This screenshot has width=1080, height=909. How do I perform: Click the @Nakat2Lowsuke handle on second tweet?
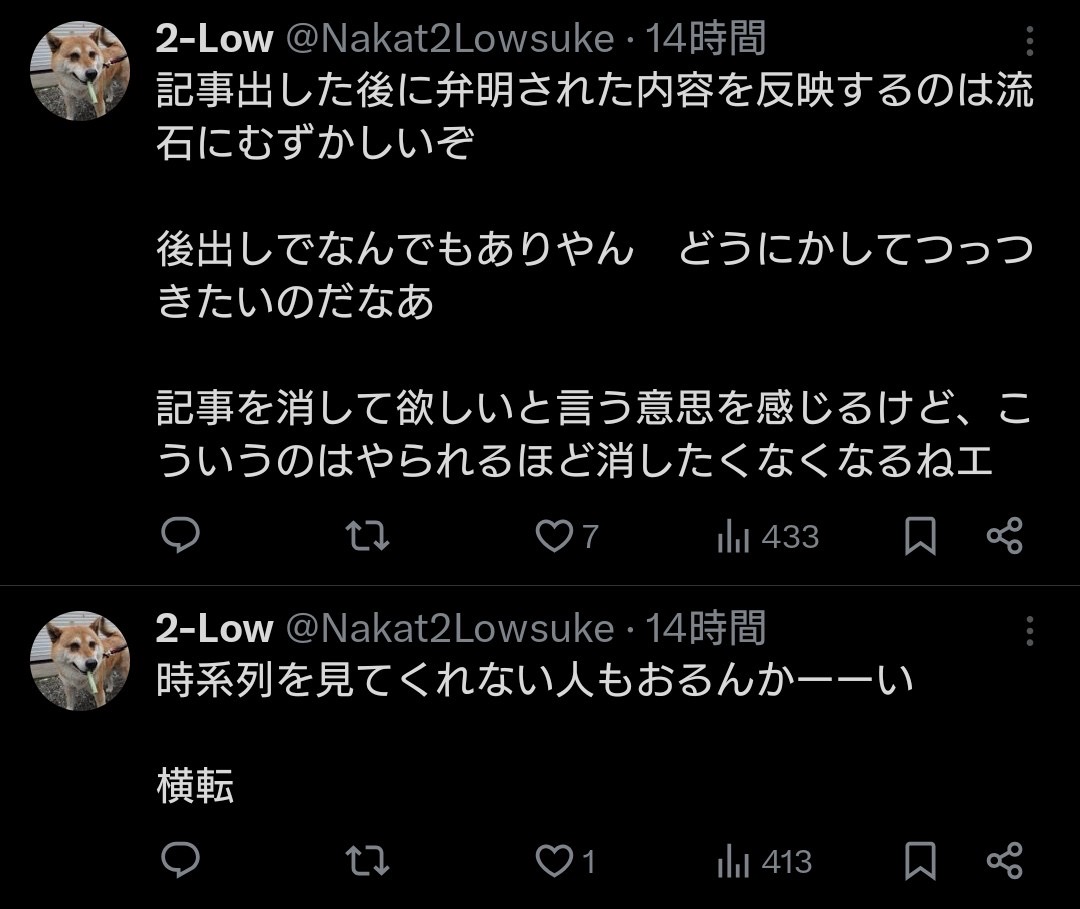(x=450, y=629)
